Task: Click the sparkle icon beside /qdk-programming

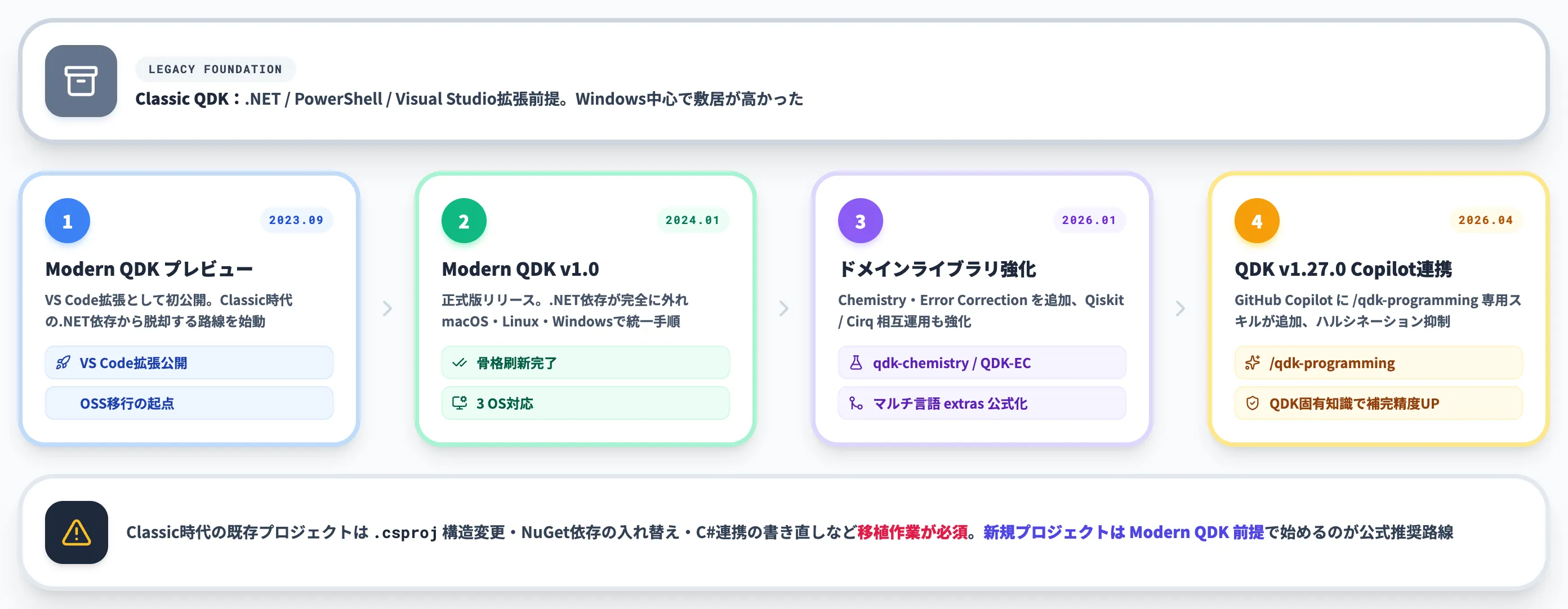Action: [1253, 363]
